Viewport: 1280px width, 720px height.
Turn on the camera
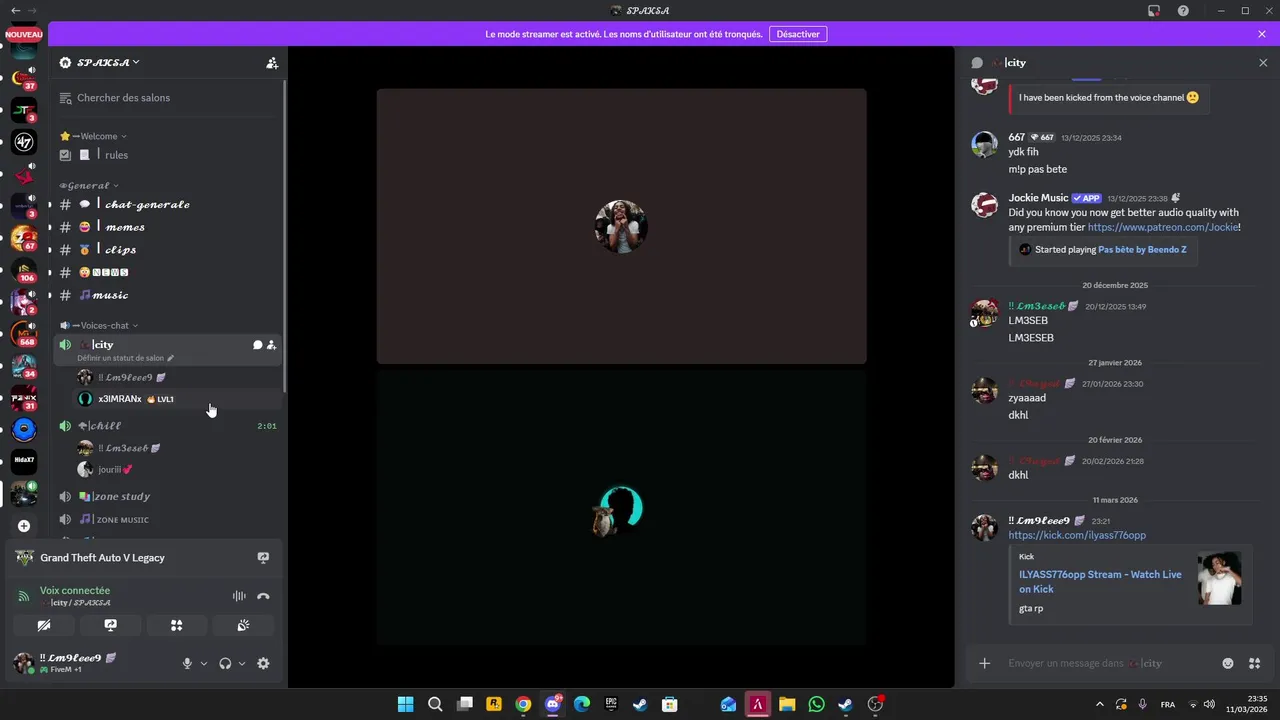[x=44, y=626]
